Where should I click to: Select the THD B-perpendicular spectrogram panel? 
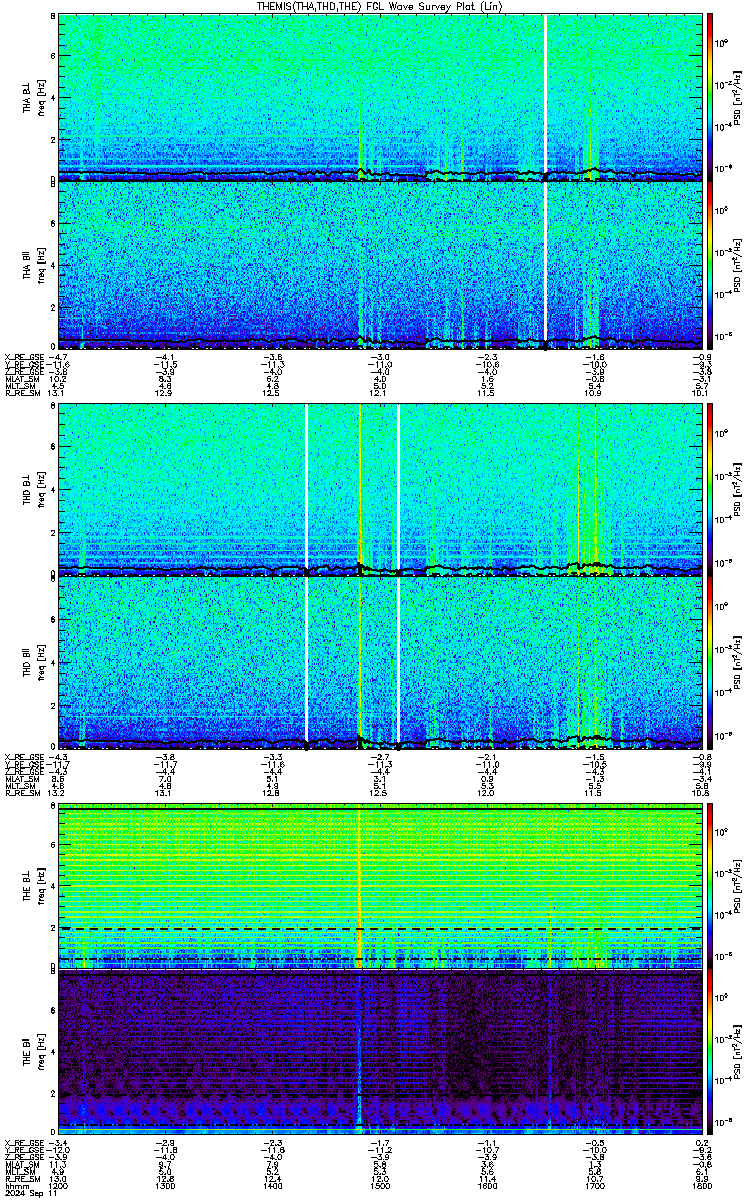(380, 491)
